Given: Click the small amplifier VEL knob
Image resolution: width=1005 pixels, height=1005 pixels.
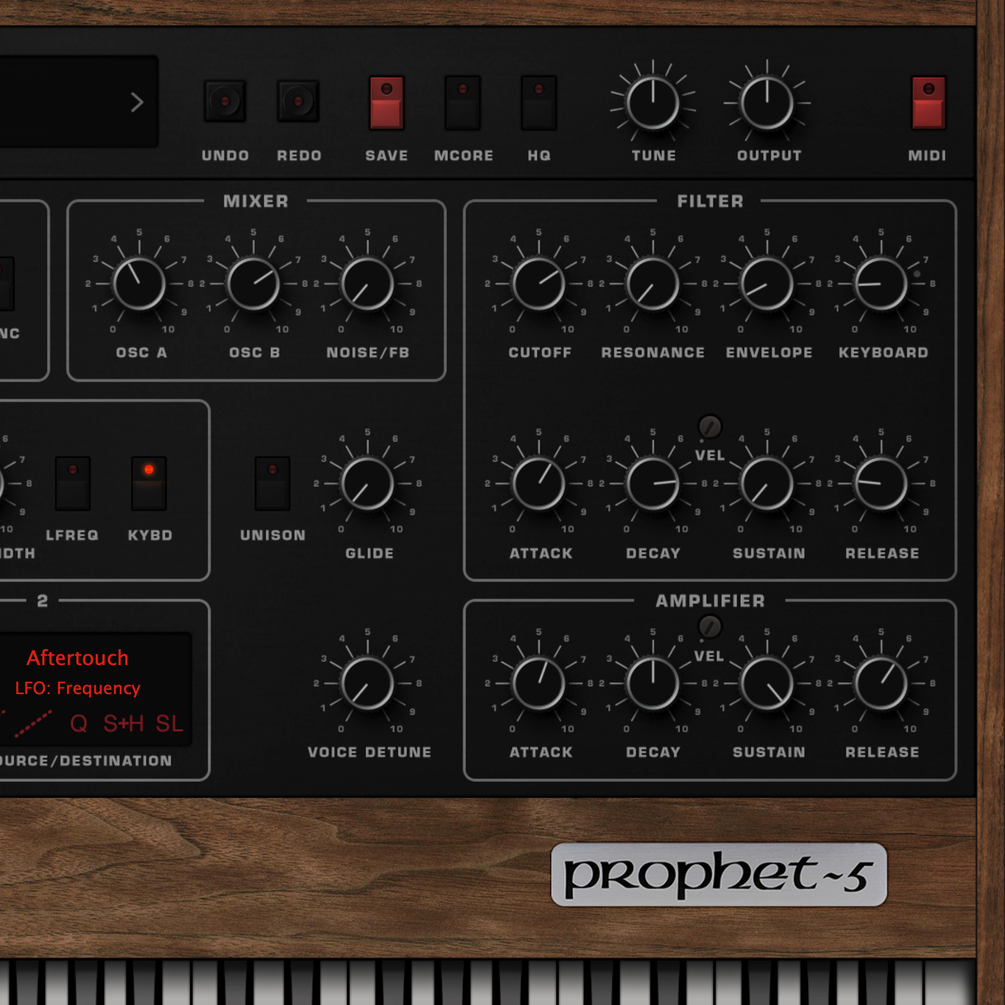Looking at the screenshot, I should 710,626.
